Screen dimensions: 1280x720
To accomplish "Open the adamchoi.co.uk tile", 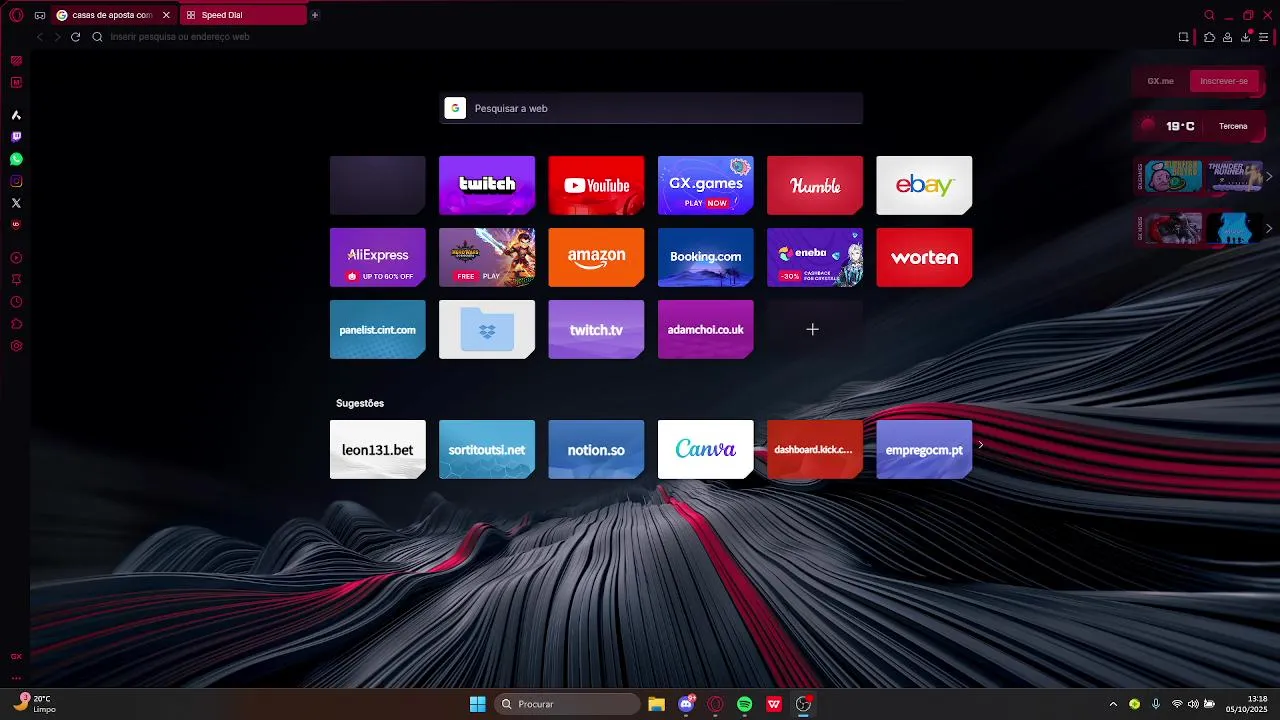I will 705,329.
